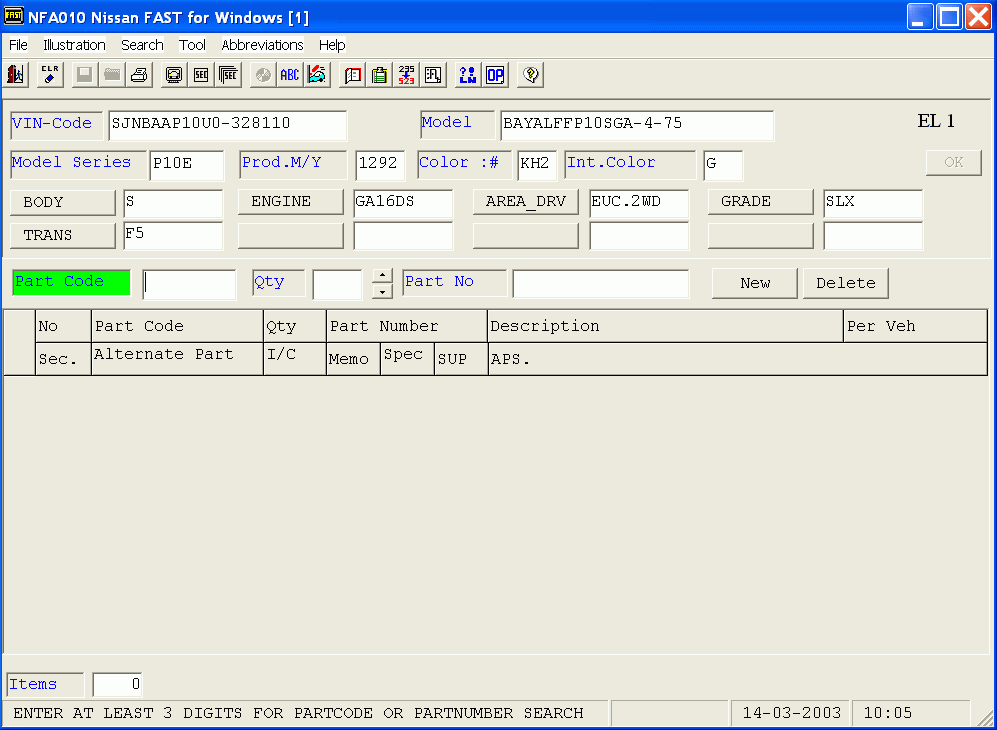
Task: Focus the VIN-Code text field
Action: coord(227,125)
